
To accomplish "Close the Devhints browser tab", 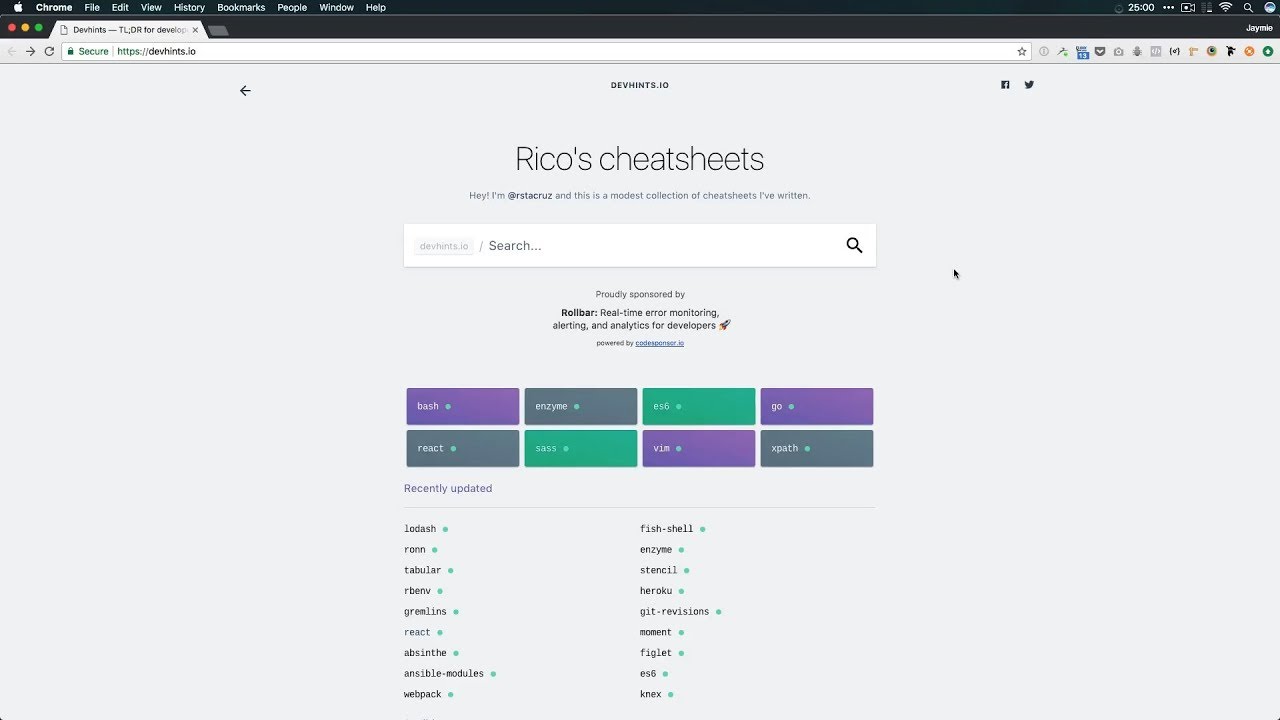I will (195, 30).
